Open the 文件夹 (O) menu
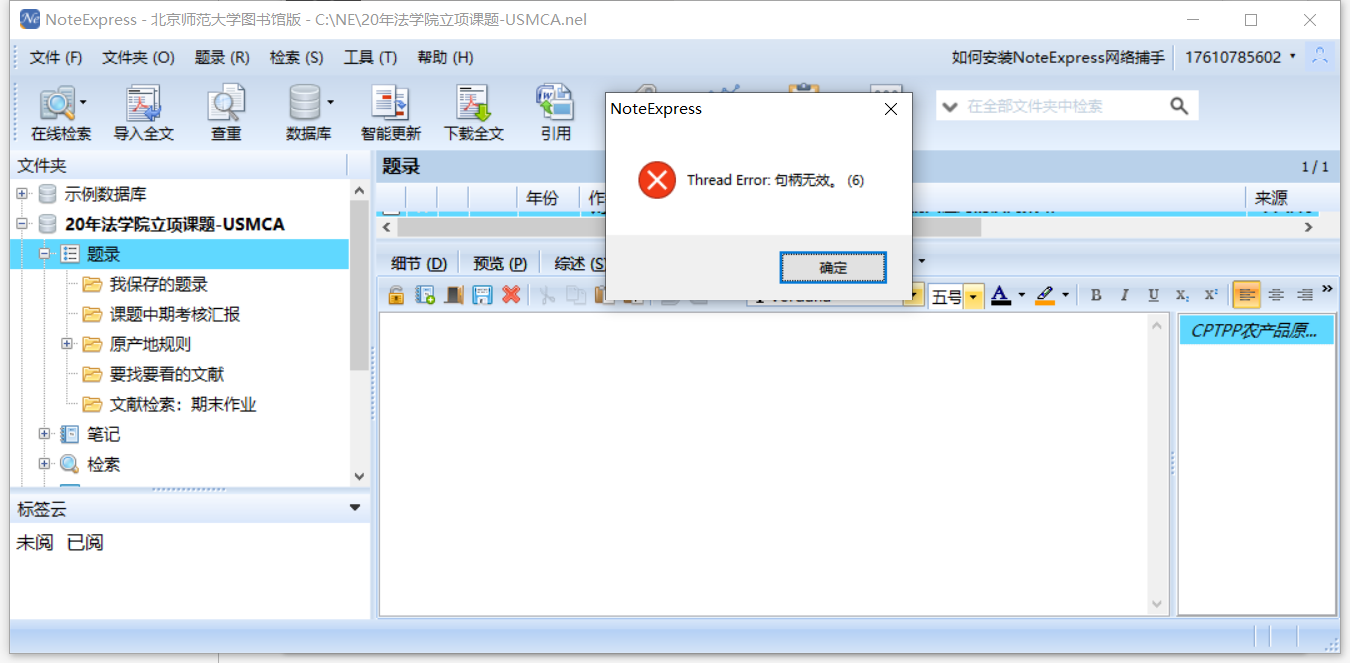The height and width of the screenshot is (663, 1350). click(x=138, y=57)
